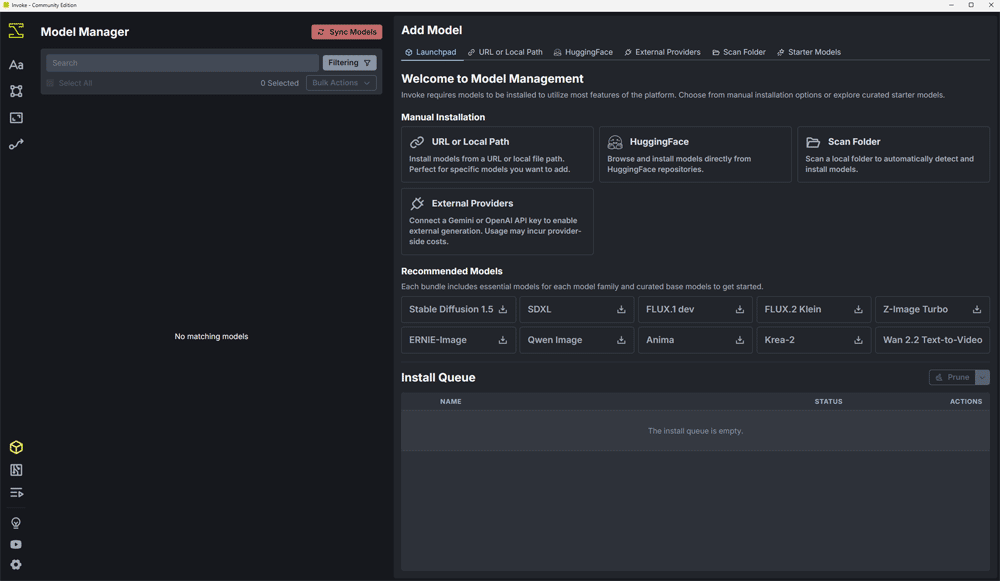The image size is (1000, 581).
Task: Click 'Welcome to Model Management' heading
Action: (492, 78)
